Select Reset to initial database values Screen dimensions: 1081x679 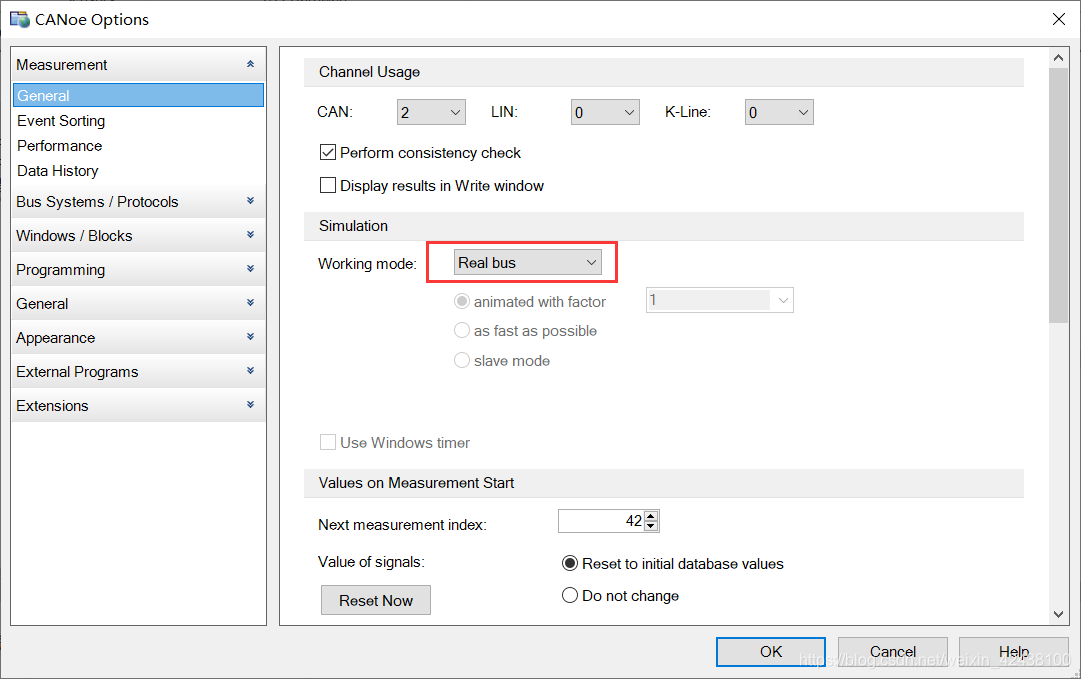tap(569, 564)
